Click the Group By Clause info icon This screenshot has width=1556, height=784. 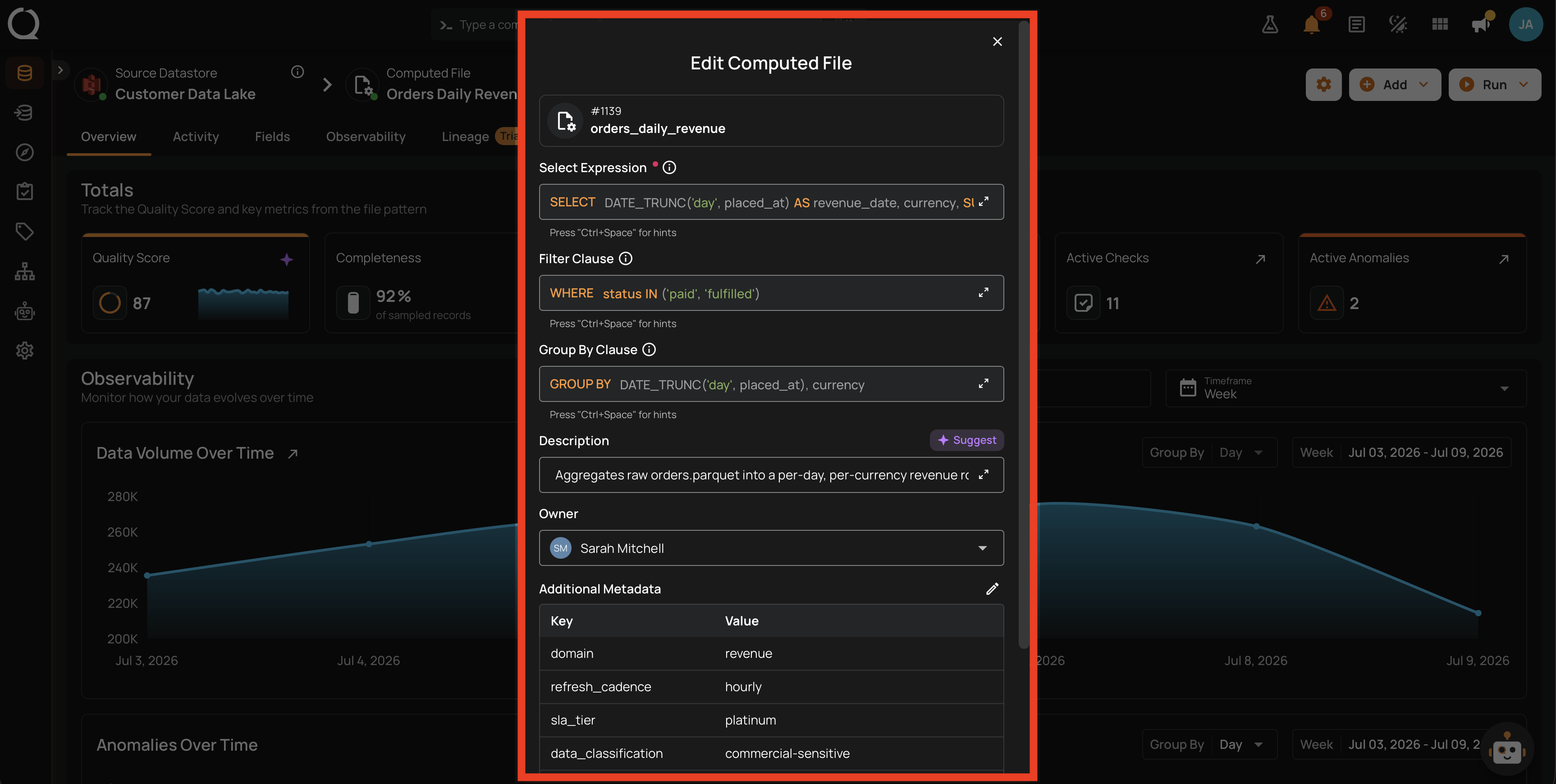tap(649, 350)
